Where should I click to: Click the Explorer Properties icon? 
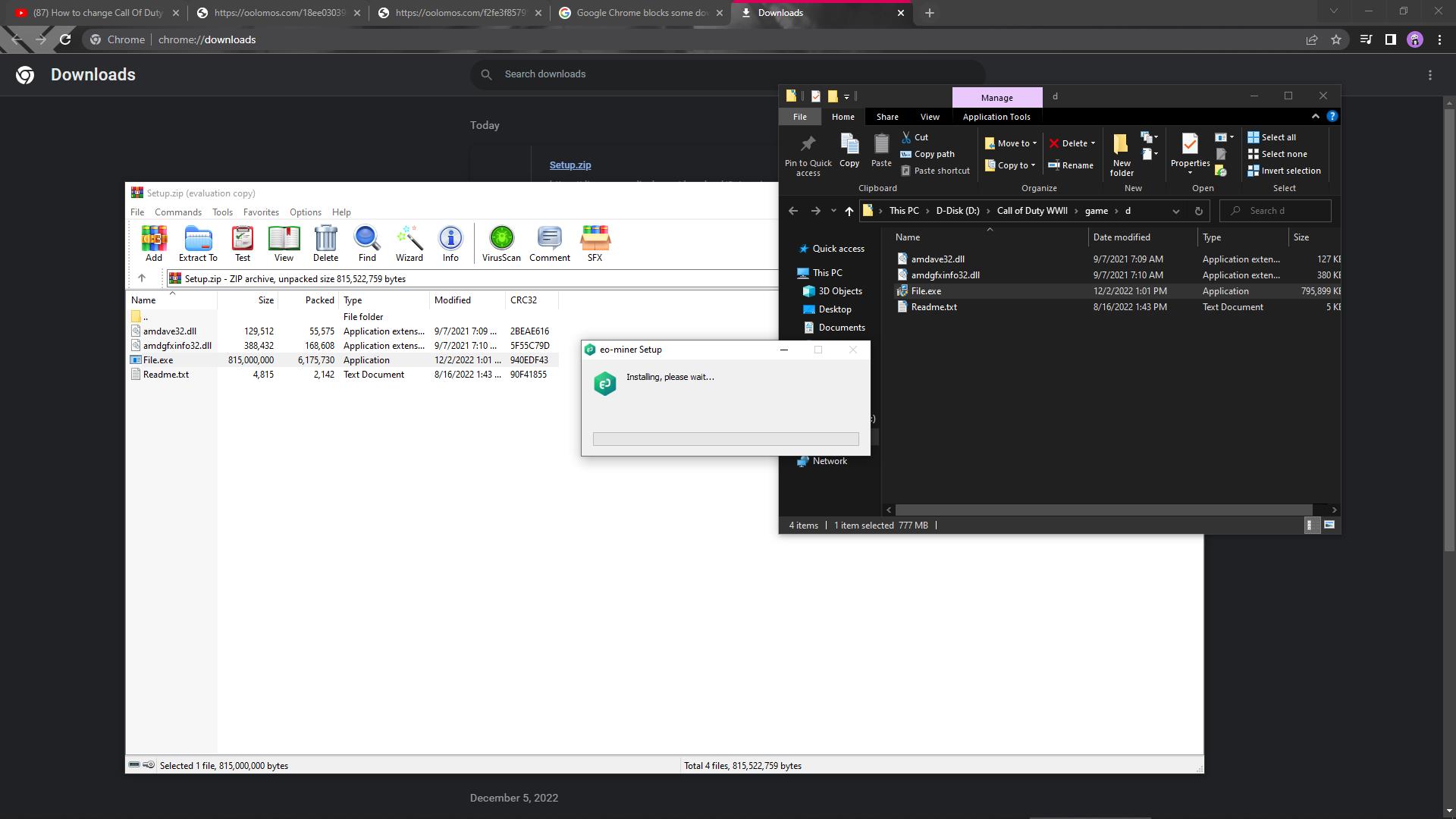point(1189,150)
